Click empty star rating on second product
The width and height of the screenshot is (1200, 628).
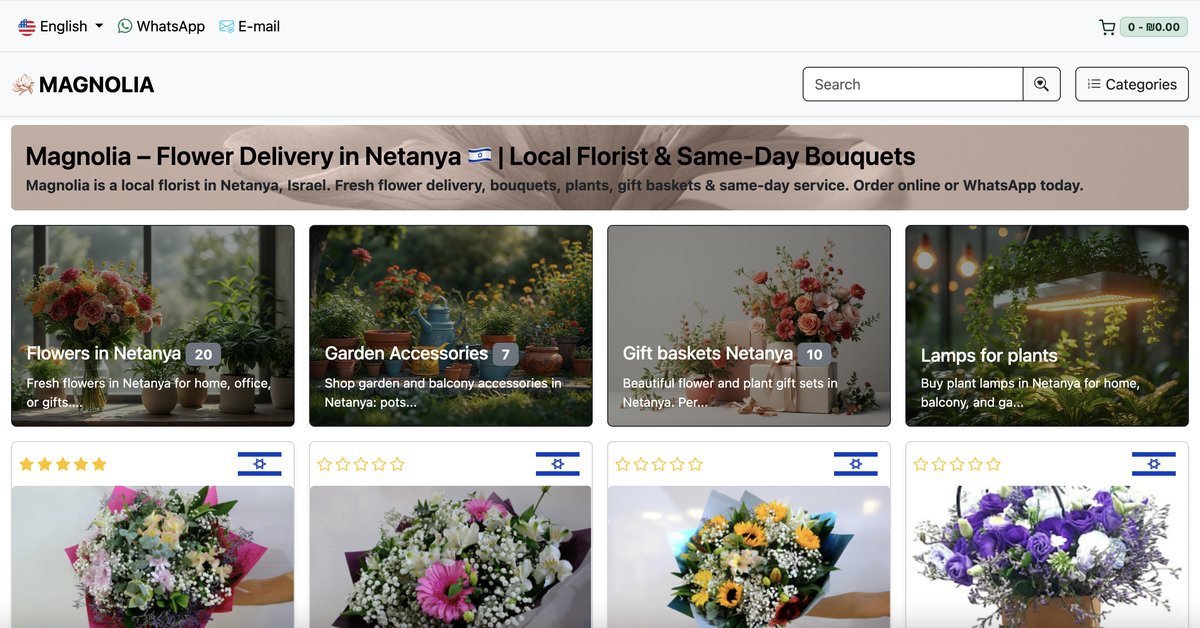361,464
